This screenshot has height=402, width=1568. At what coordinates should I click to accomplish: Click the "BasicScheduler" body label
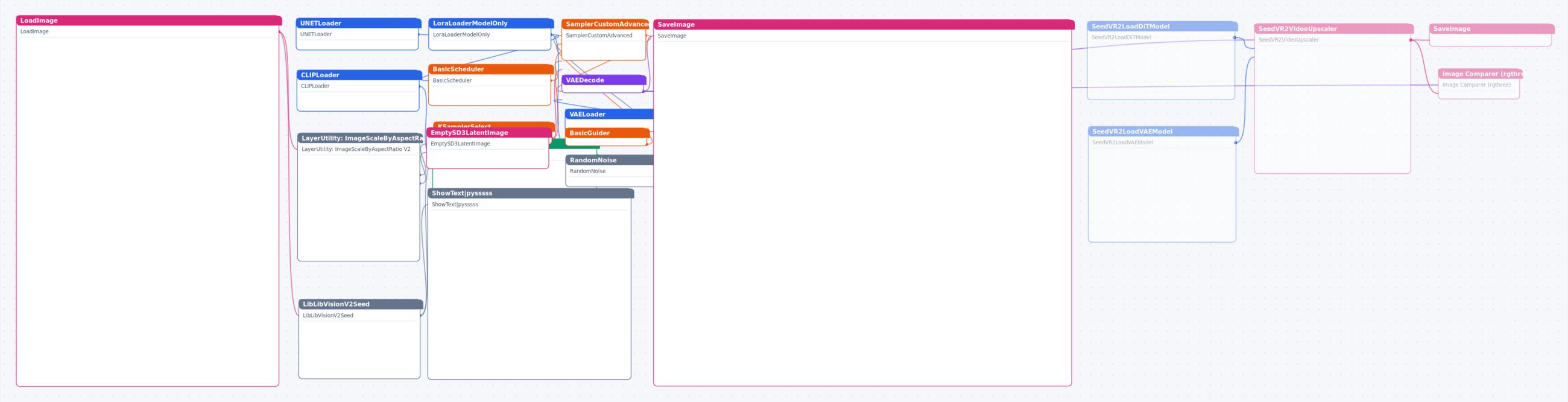[x=452, y=80]
